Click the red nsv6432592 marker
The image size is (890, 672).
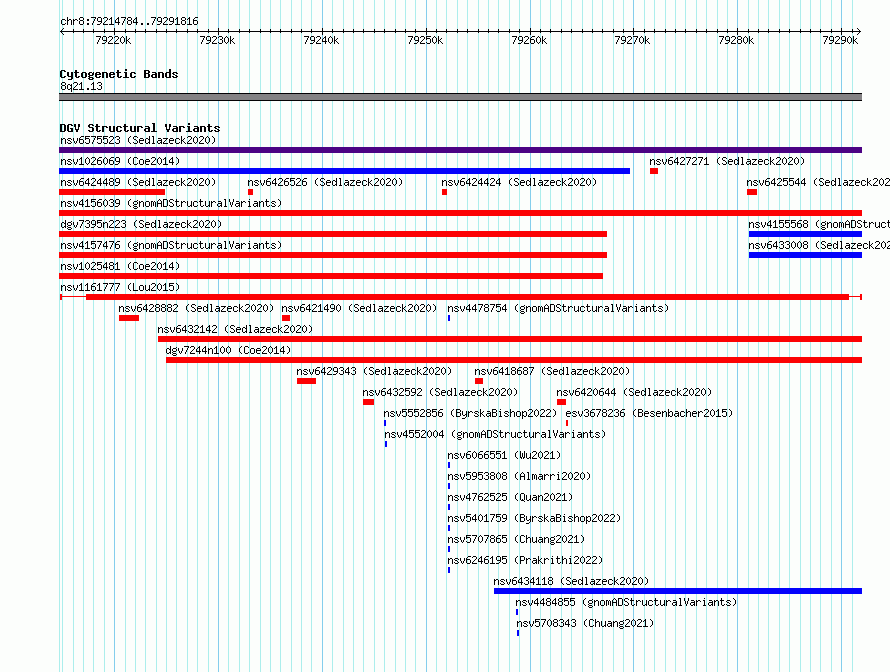pyautogui.click(x=368, y=402)
